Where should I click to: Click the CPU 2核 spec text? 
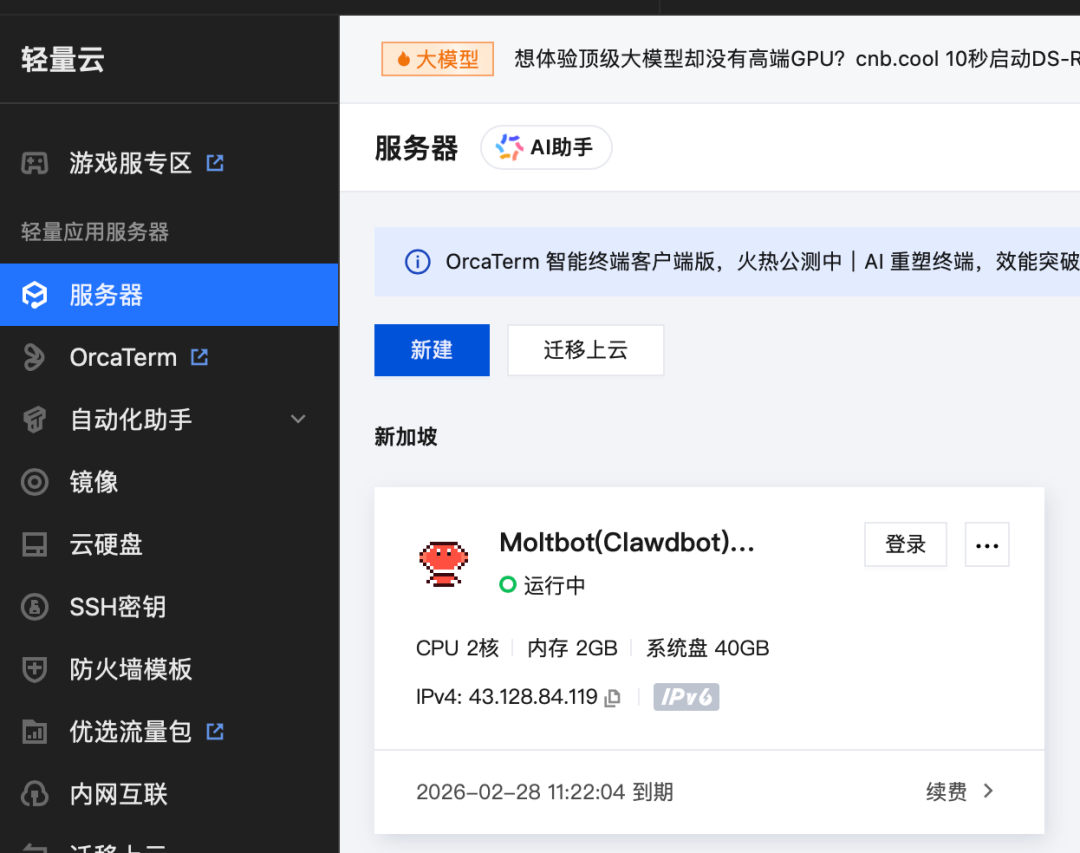(x=457, y=648)
